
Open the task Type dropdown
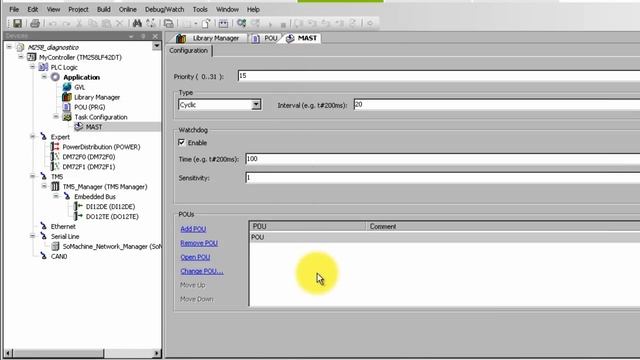point(256,105)
